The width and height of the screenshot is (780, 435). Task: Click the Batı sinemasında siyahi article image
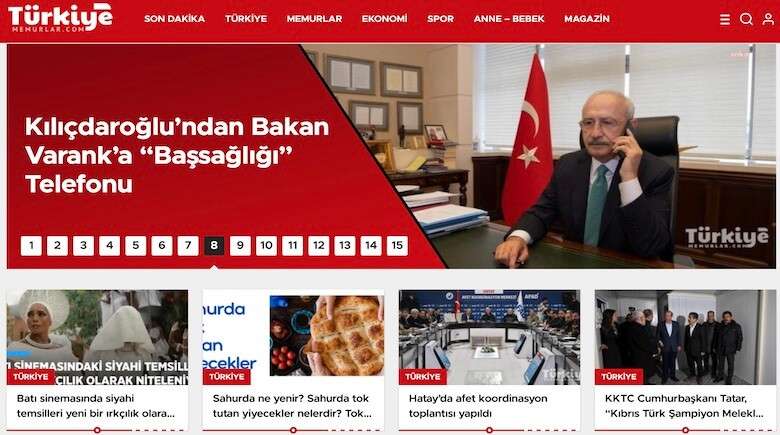click(x=98, y=337)
